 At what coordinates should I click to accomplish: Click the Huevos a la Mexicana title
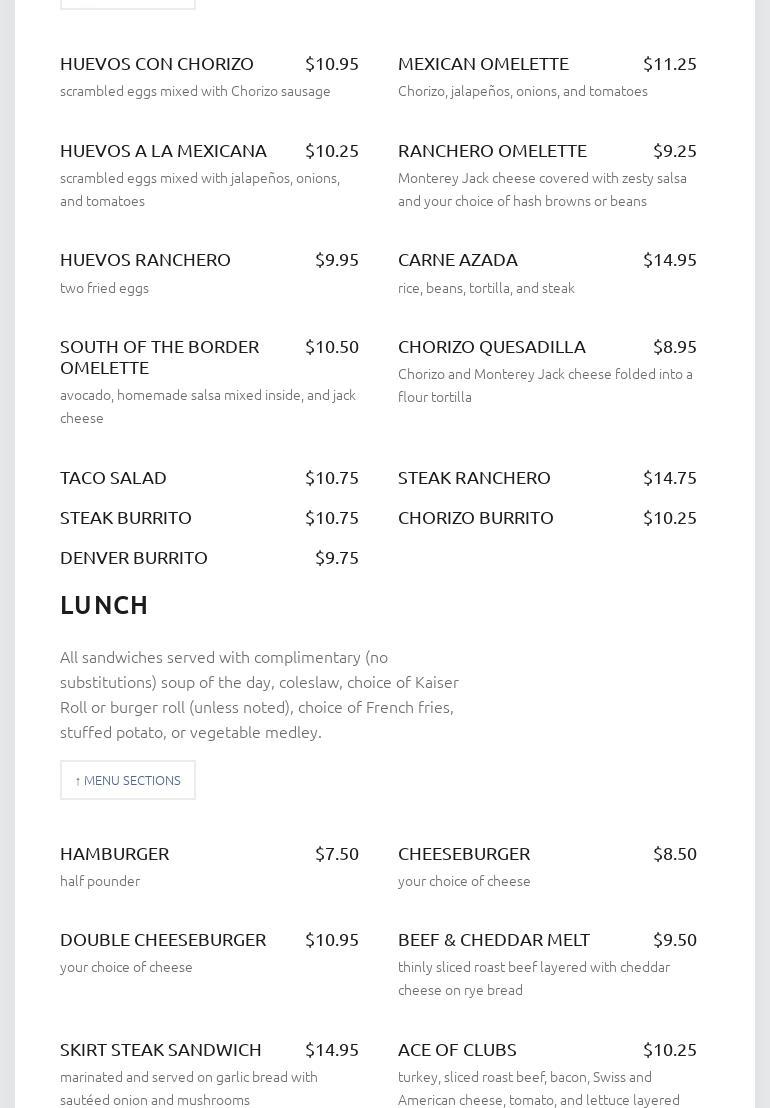click(163, 151)
